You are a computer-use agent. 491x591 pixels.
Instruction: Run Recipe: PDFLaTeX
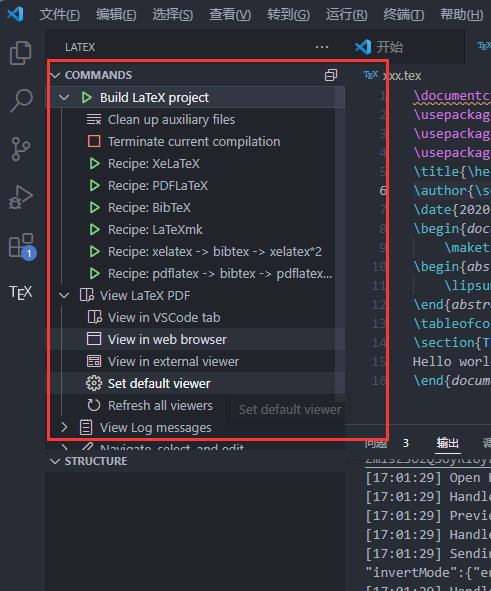158,185
